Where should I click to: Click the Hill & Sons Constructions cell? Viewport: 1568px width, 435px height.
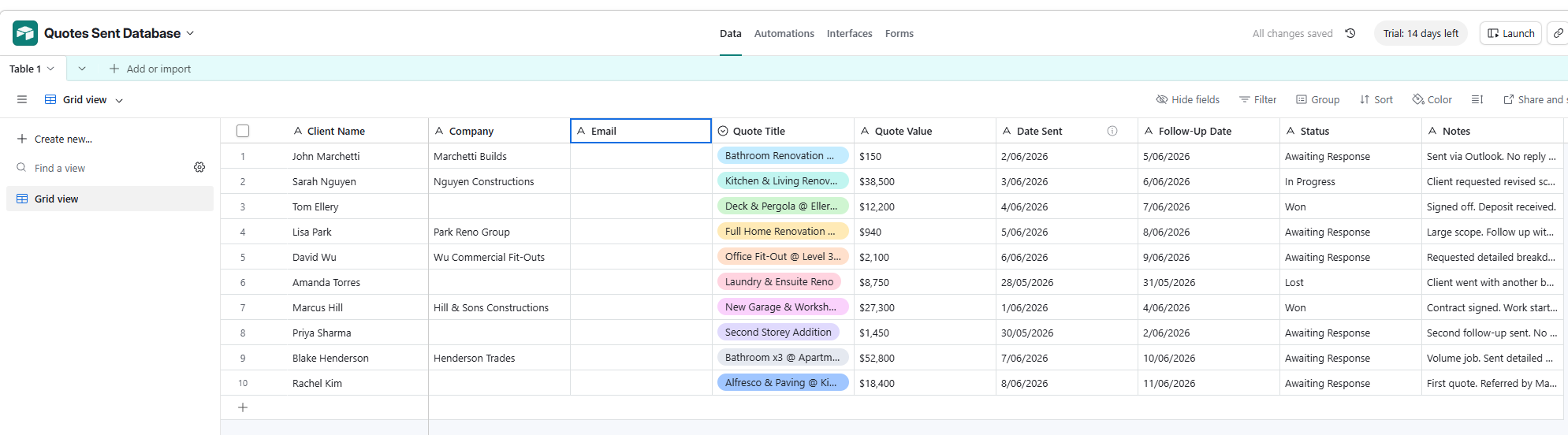(x=499, y=307)
